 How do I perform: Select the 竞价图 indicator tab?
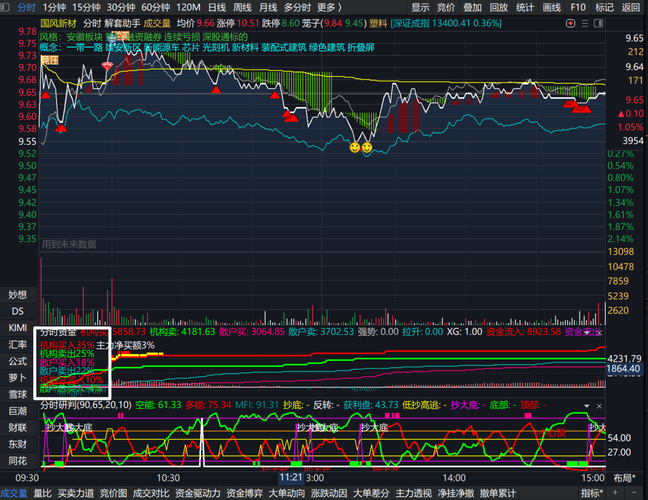pyautogui.click(x=113, y=493)
